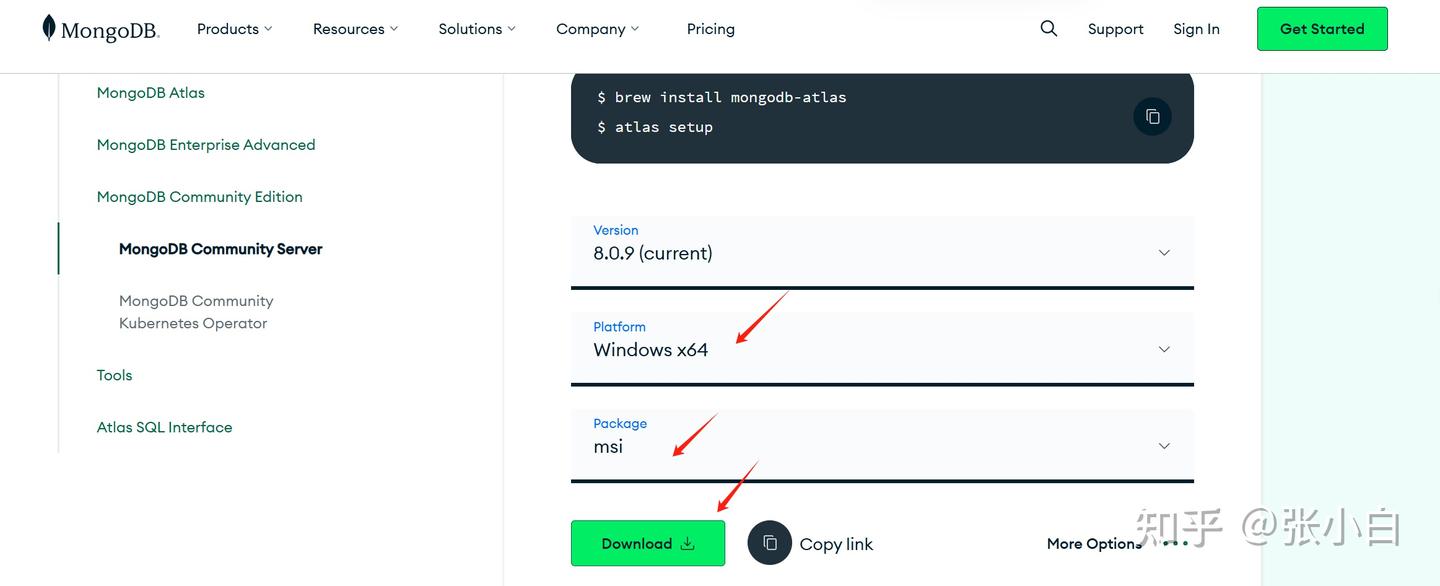Open the search magnifier icon
1440x586 pixels.
click(1048, 28)
